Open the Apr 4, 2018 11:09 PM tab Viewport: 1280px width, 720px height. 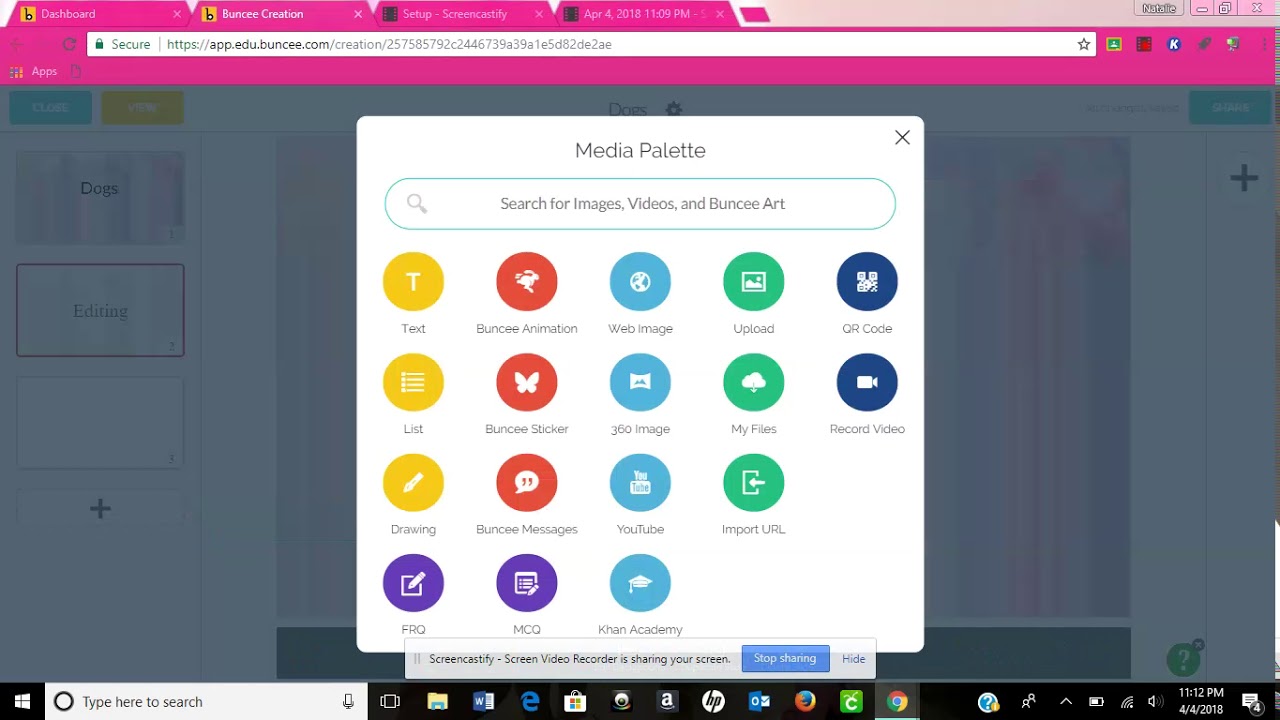643,14
